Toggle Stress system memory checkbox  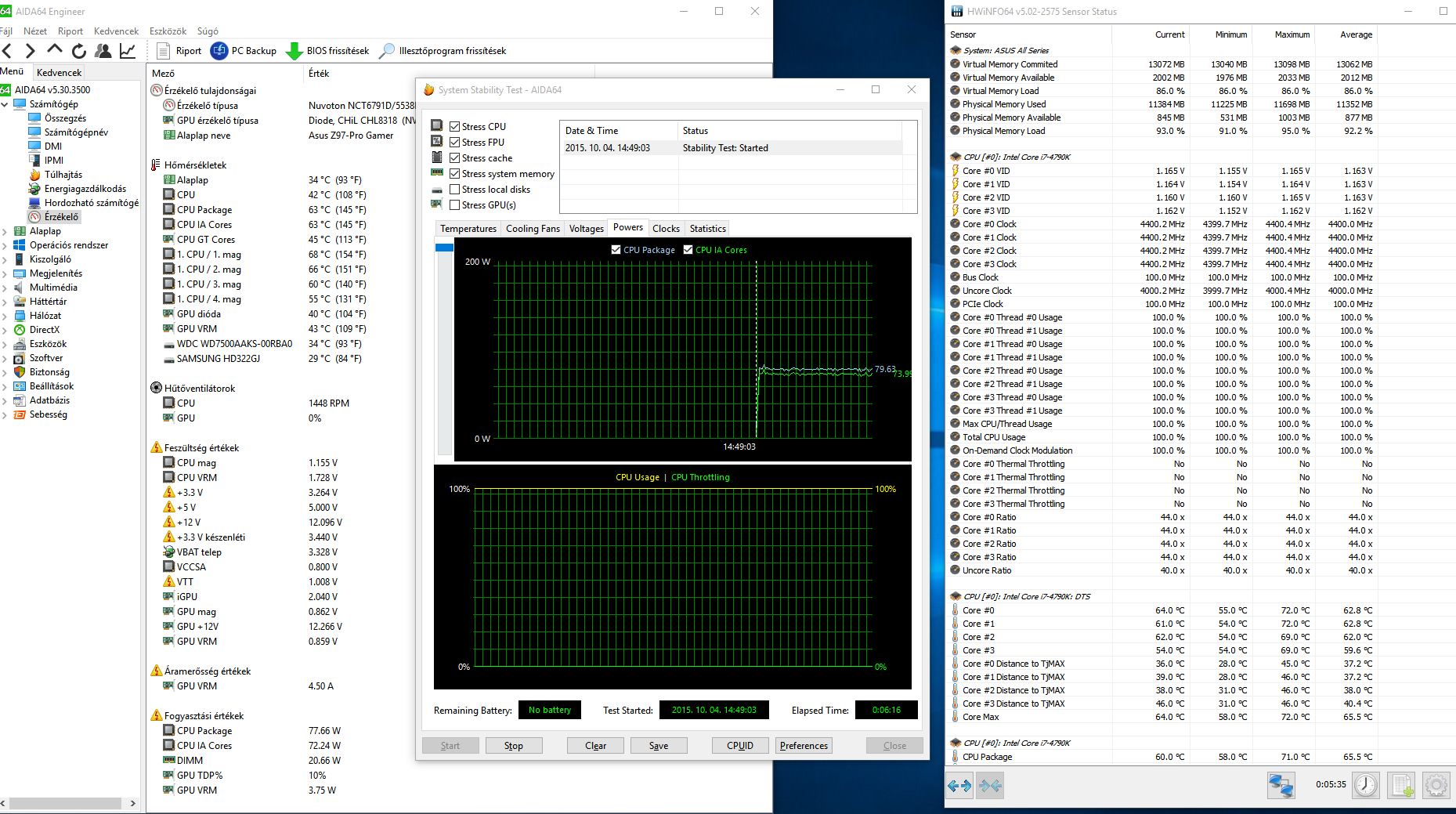[454, 173]
